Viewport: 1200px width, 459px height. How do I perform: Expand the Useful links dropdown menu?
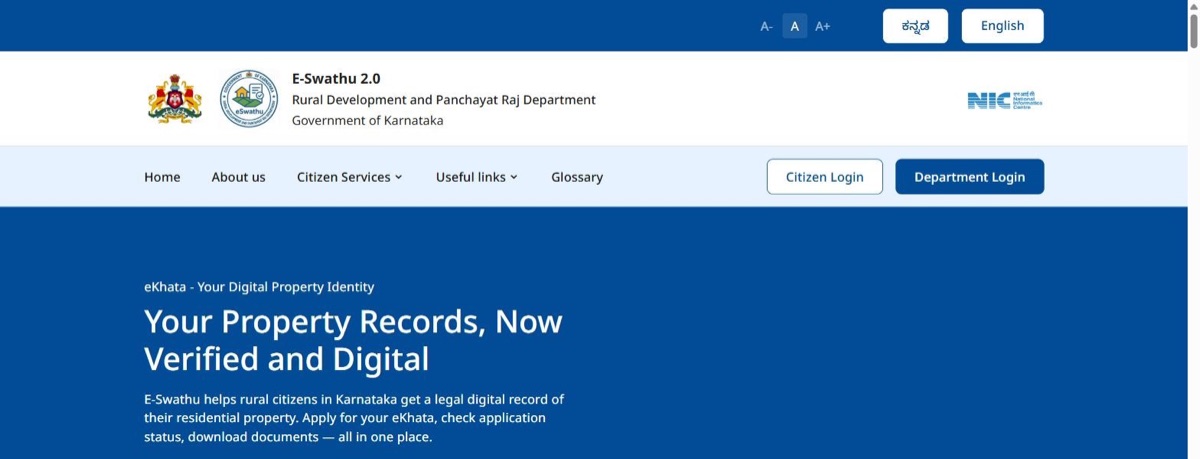477,177
